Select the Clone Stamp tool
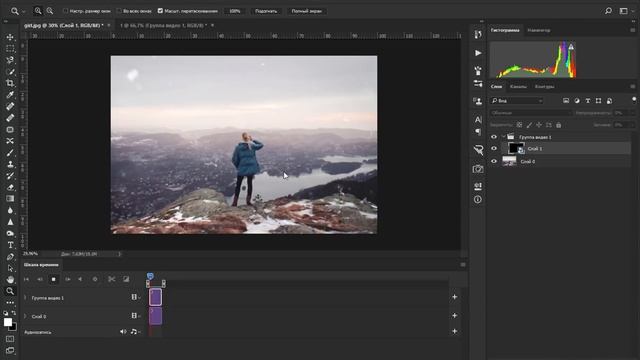 pos(10,164)
